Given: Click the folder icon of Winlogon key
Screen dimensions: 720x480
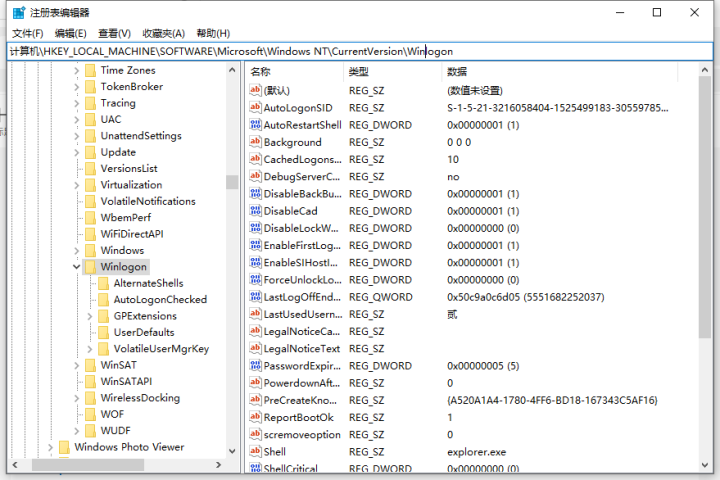Looking at the screenshot, I should point(90,267).
